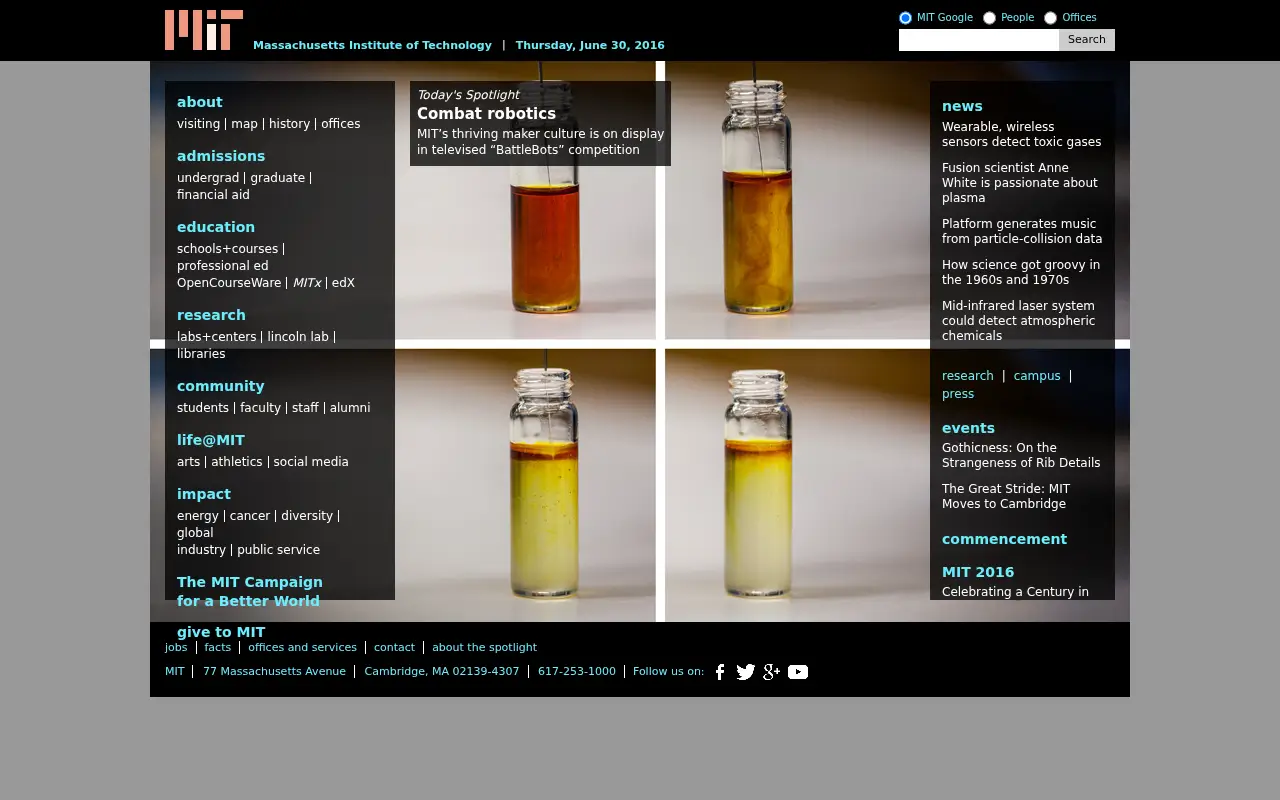Viewport: 1280px width, 800px height.
Task: Read 'Wearable, wireless sensors detect toxic gases'
Action: 1021,134
